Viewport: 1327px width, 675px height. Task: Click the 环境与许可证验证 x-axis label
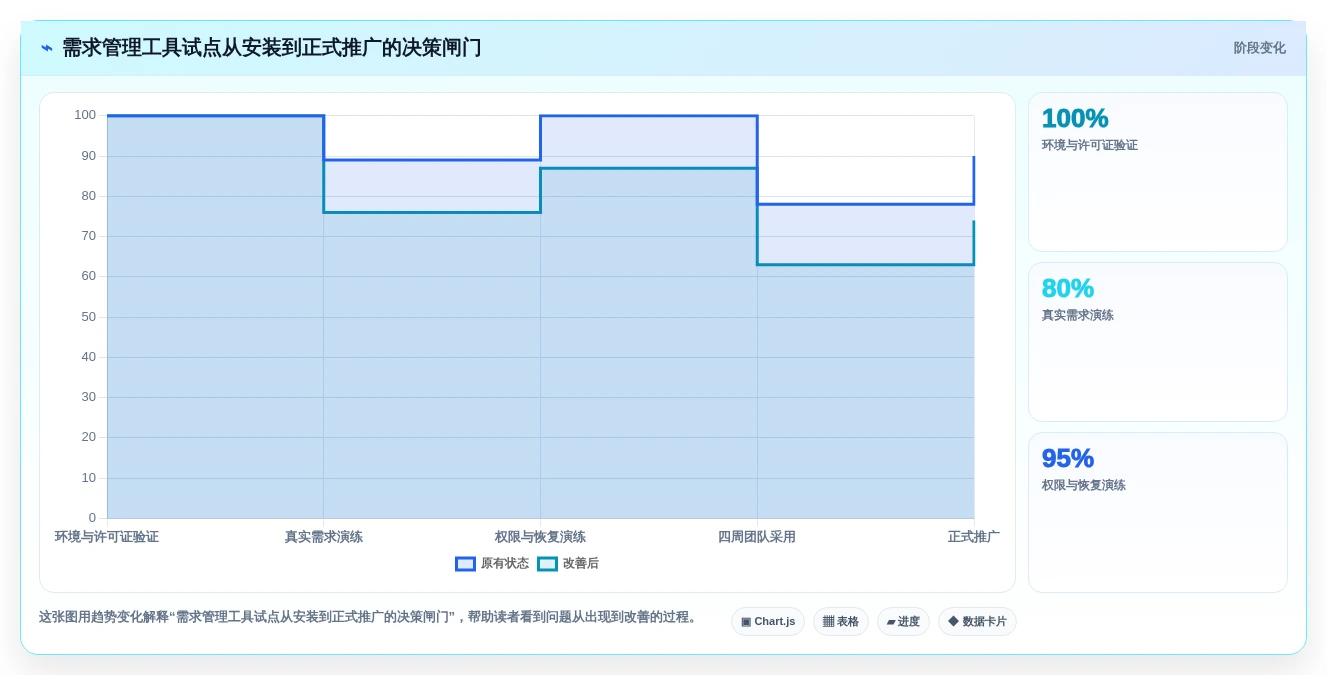[107, 537]
